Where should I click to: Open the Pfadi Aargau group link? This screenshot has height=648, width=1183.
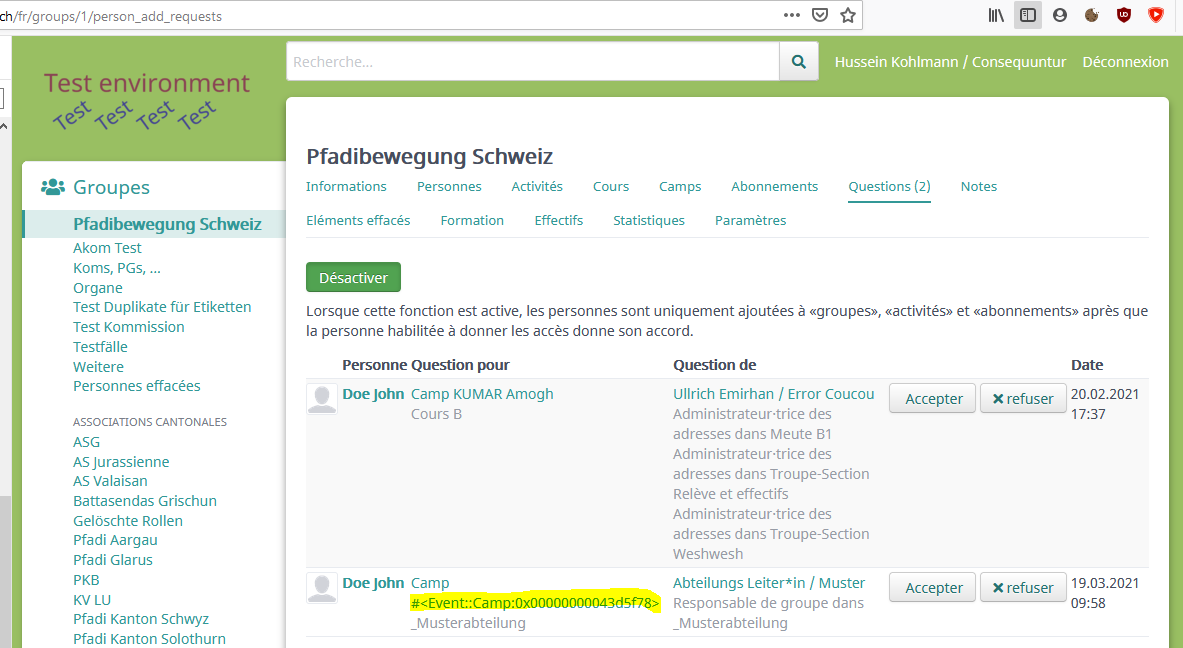[x=115, y=539]
